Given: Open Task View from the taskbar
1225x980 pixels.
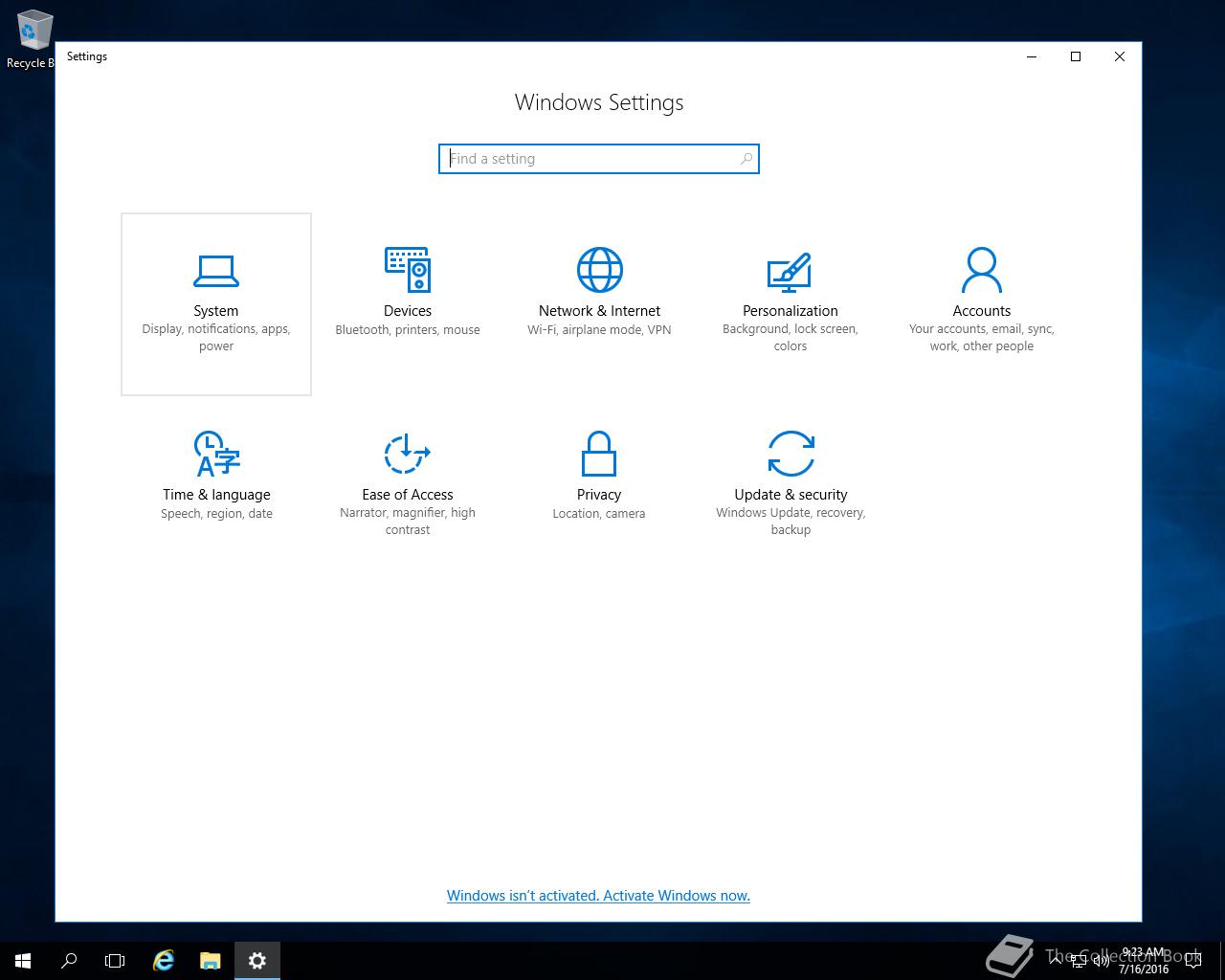Looking at the screenshot, I should pyautogui.click(x=115, y=961).
